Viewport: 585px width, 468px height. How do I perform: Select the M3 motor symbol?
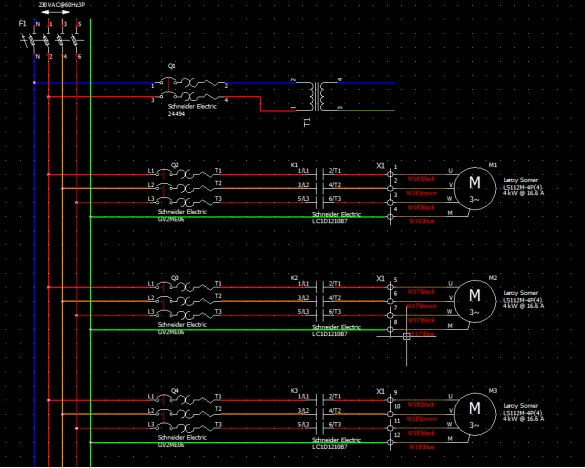(475, 414)
